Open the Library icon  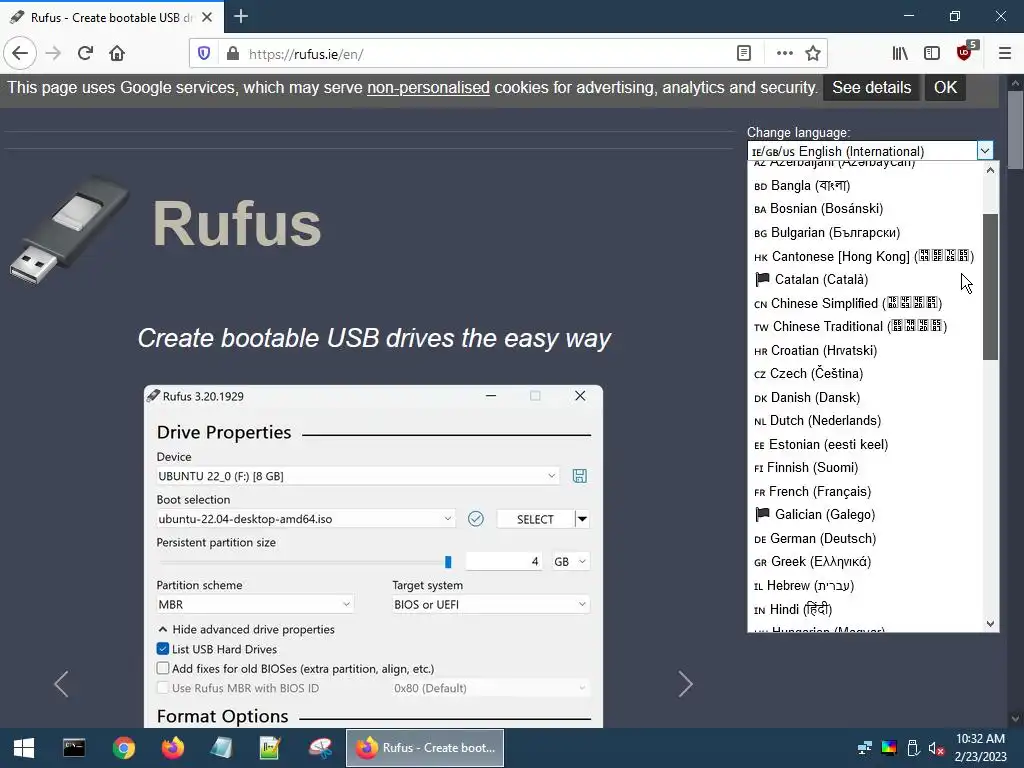click(x=900, y=54)
